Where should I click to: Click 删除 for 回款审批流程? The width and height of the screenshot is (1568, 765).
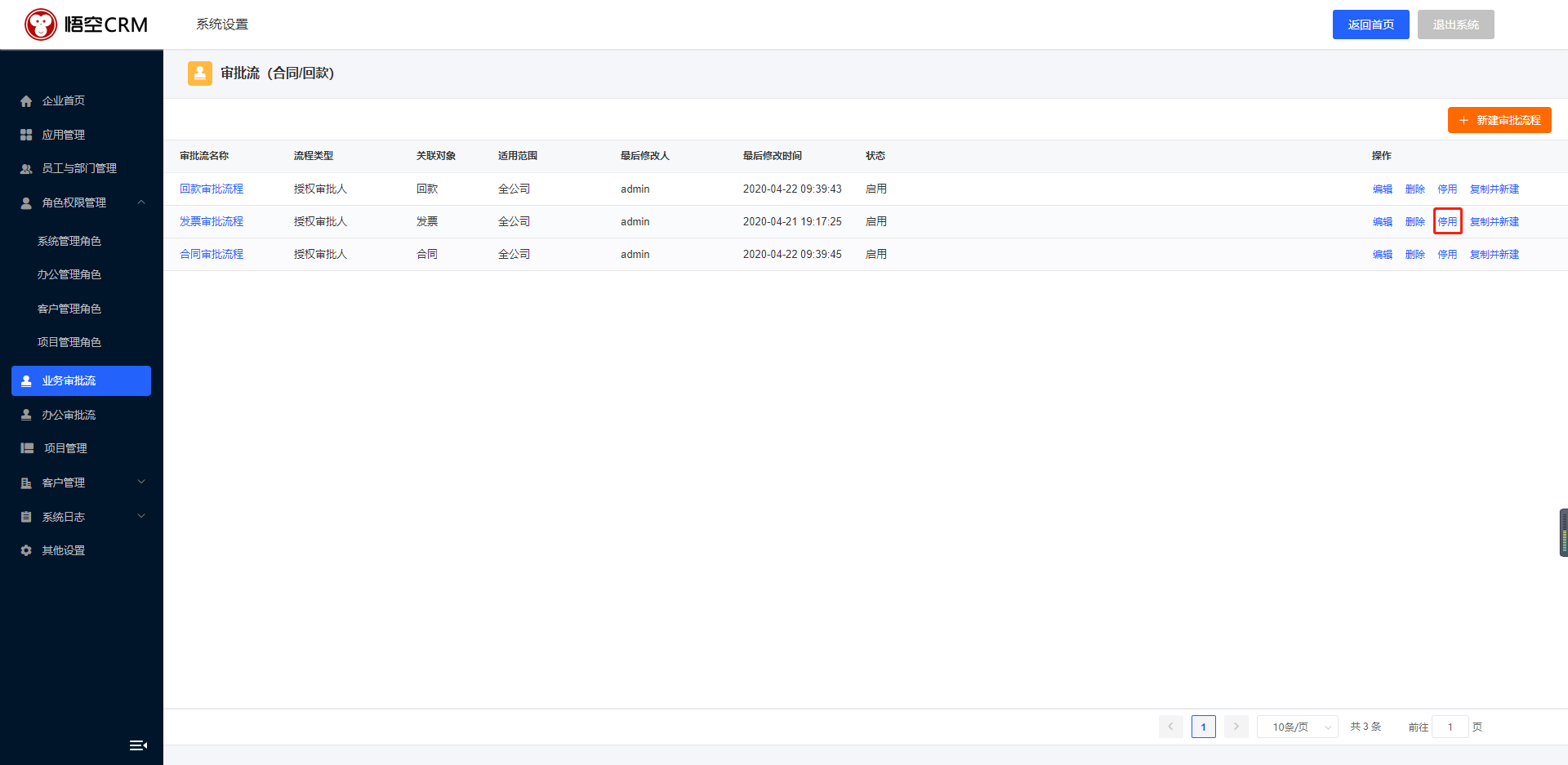pos(1415,189)
